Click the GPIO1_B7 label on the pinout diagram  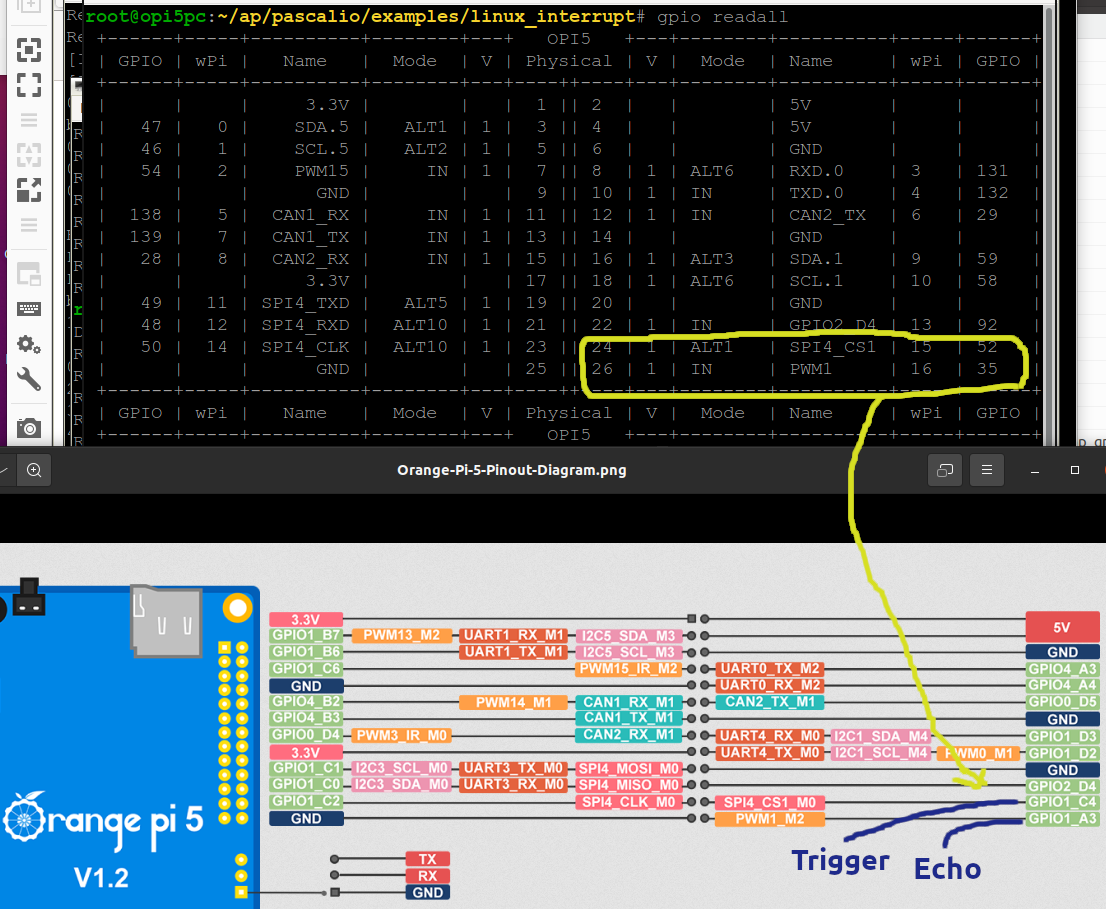pyautogui.click(x=306, y=635)
